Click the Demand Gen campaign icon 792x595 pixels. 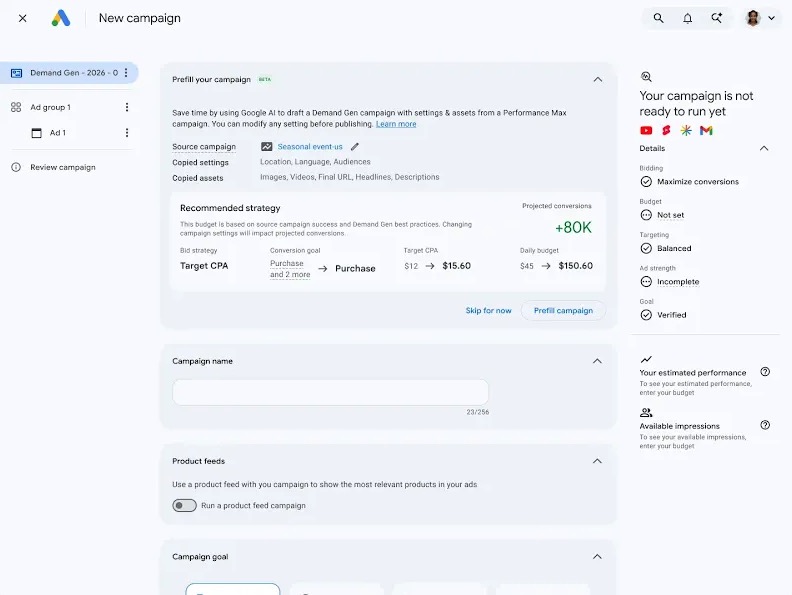(x=17, y=73)
